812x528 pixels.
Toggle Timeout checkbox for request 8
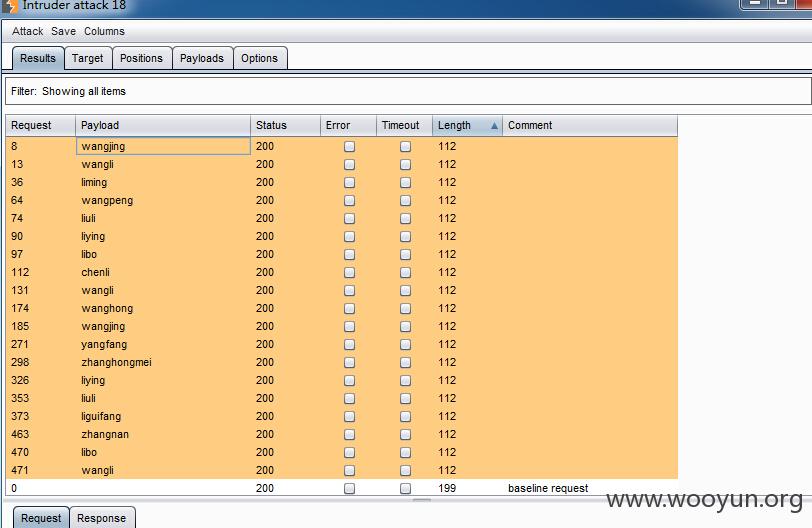click(405, 146)
